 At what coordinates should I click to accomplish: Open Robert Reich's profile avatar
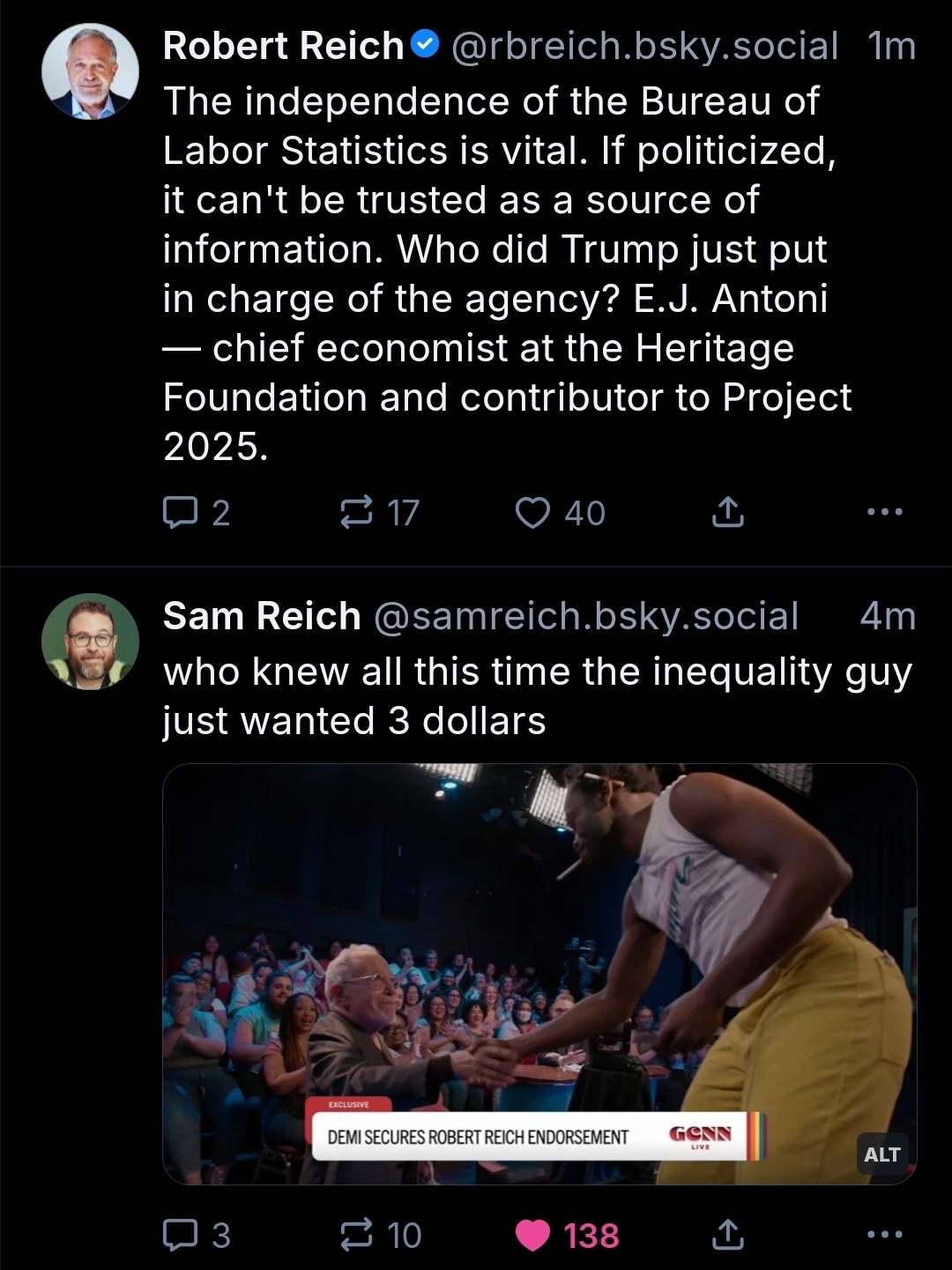click(x=90, y=71)
